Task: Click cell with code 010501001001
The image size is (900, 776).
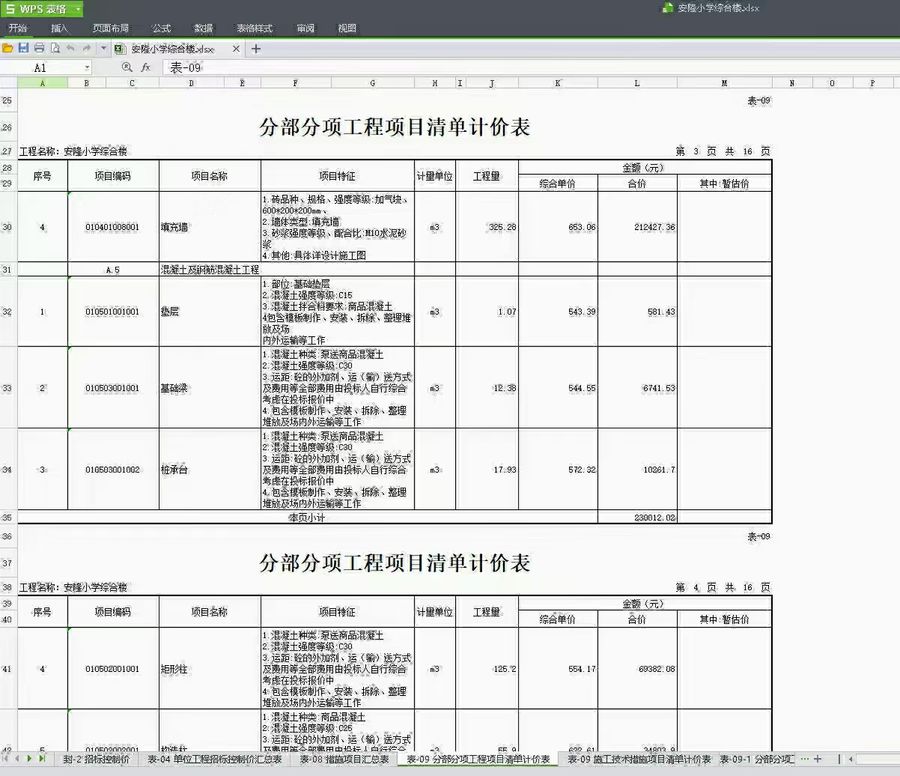Action: coord(112,312)
